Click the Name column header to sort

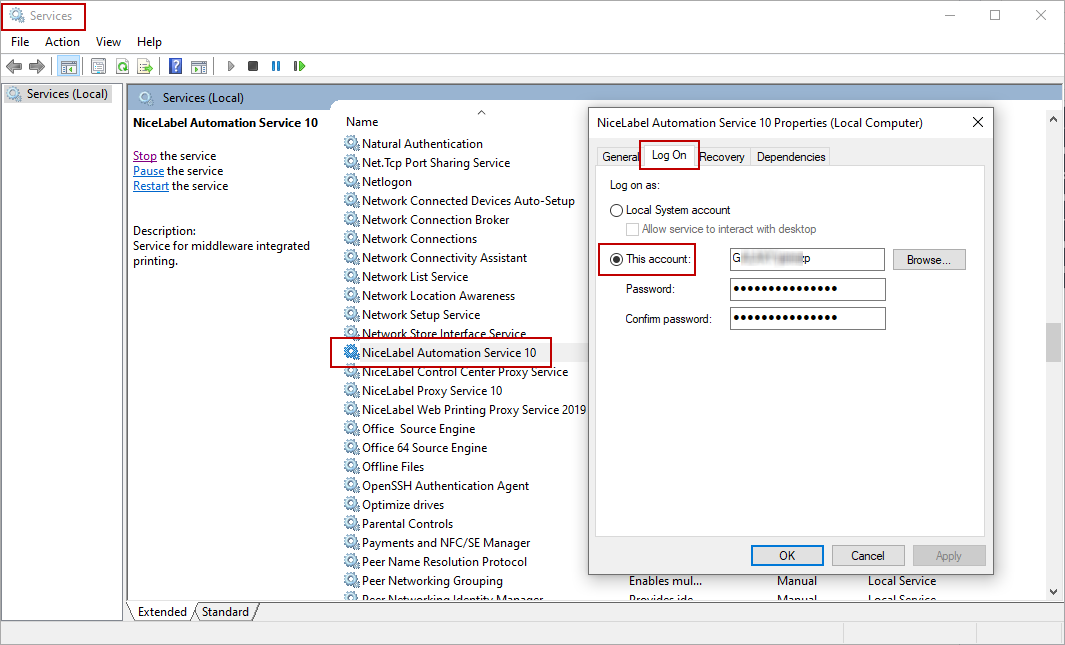tap(362, 122)
